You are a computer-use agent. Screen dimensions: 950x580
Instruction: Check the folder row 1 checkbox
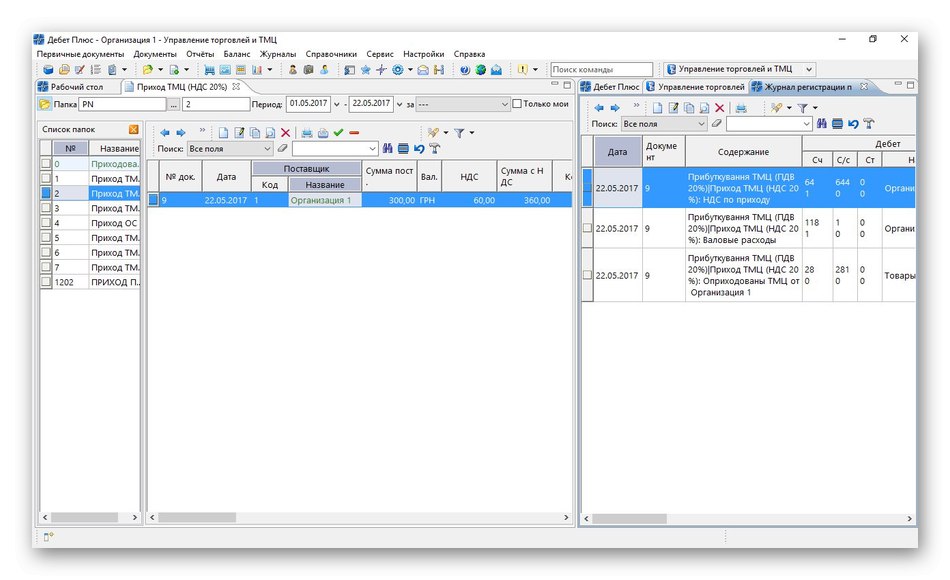coord(46,178)
